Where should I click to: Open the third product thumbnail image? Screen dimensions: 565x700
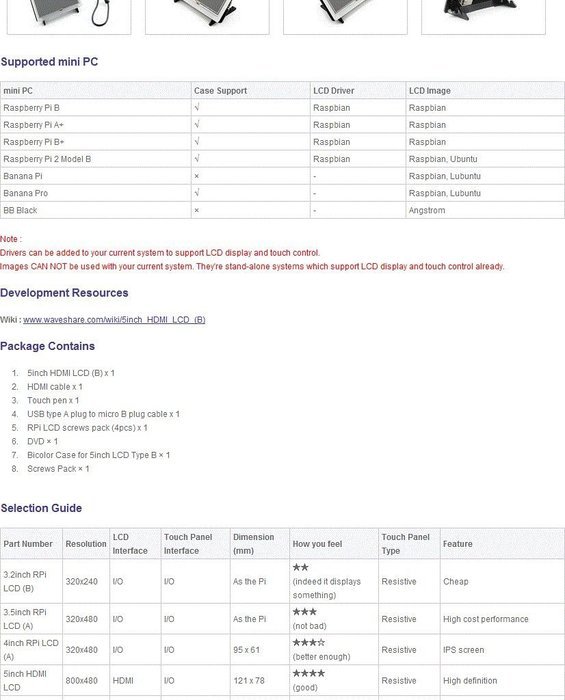click(345, 17)
